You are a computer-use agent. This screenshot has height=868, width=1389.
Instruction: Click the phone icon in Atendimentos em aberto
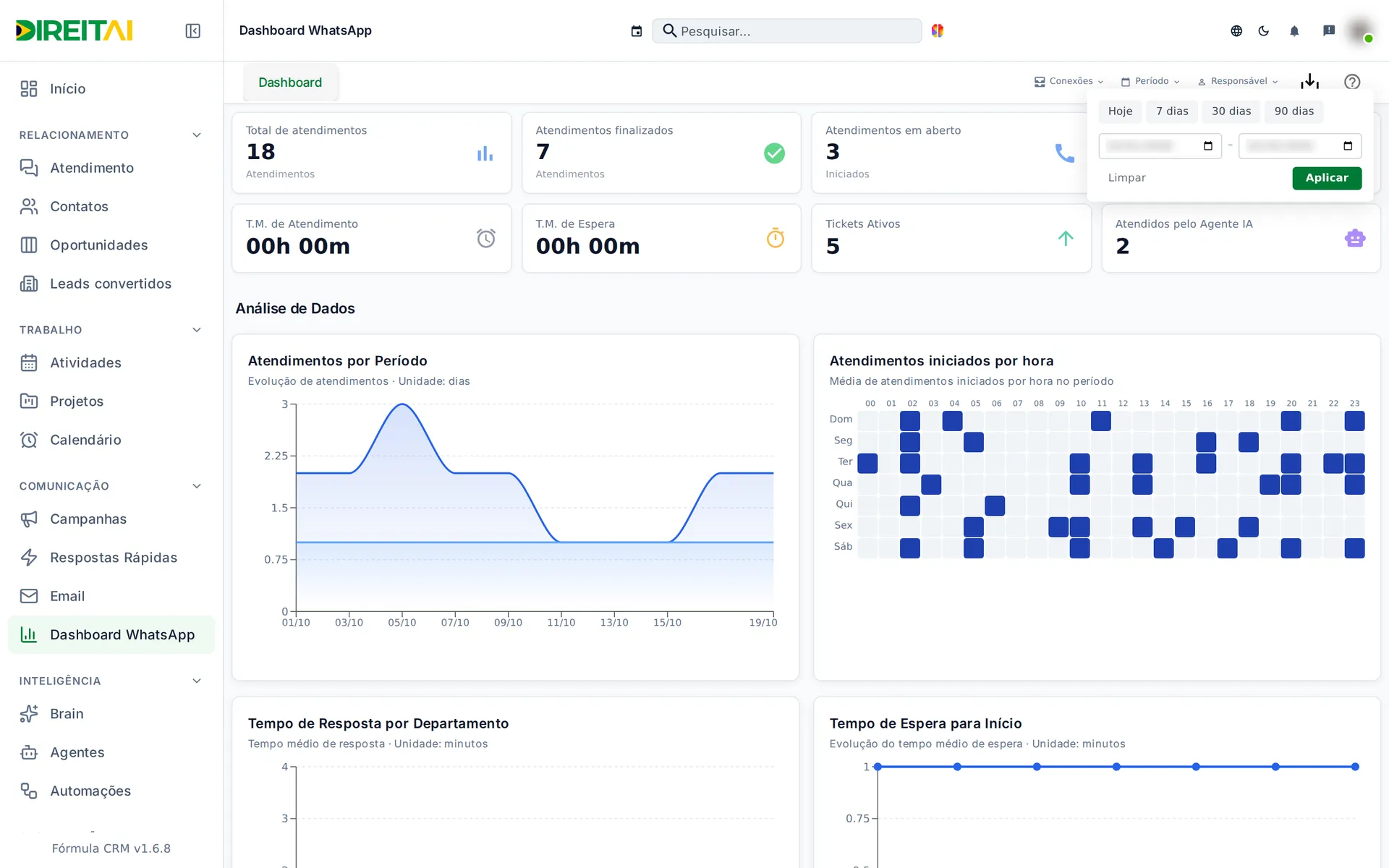(1064, 153)
